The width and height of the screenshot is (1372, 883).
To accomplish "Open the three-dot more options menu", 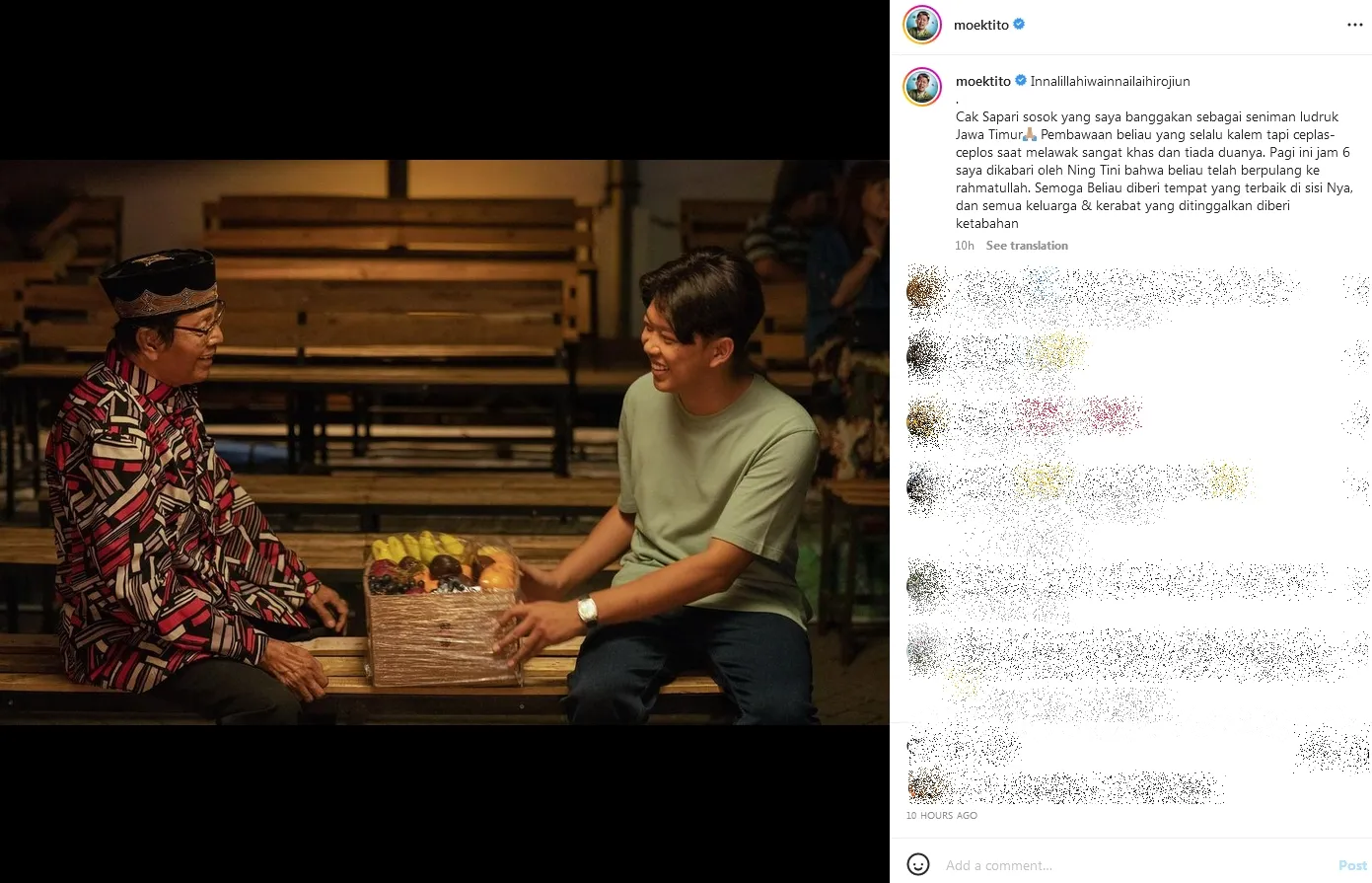I will coord(1354,25).
